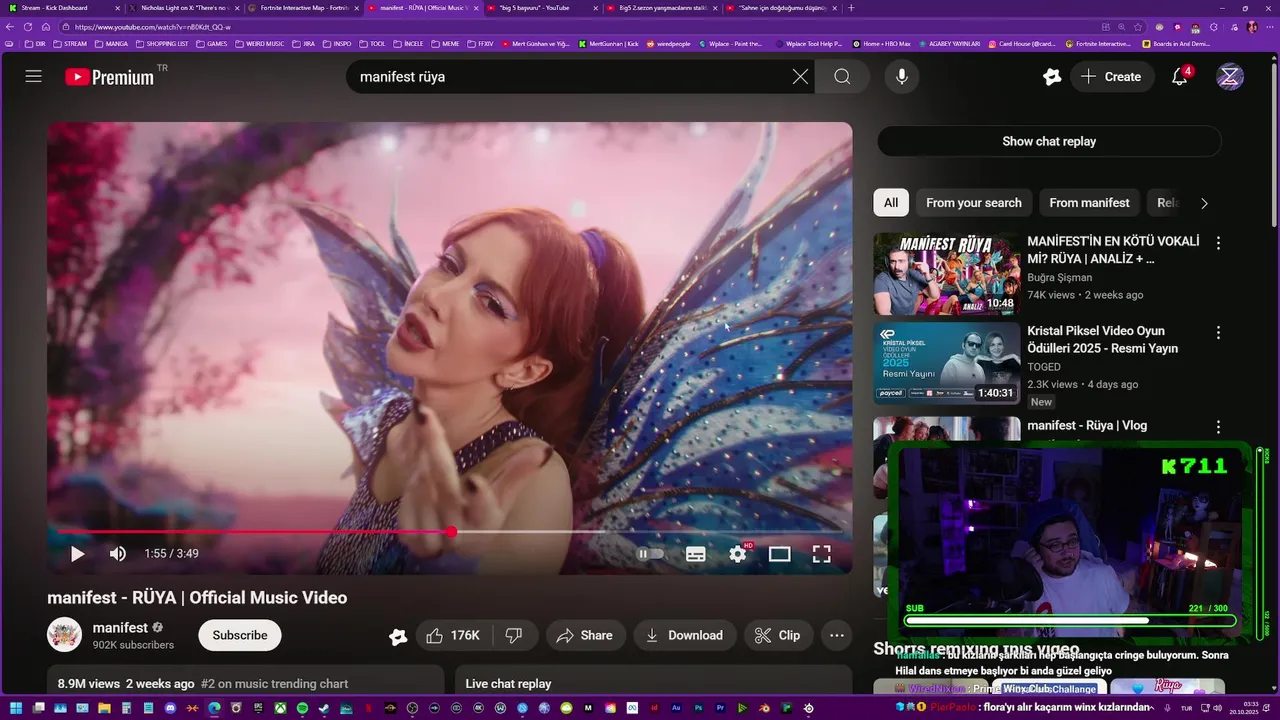Viewport: 1280px width, 720px height.
Task: Toggle subtitles captions button
Action: 696,554
